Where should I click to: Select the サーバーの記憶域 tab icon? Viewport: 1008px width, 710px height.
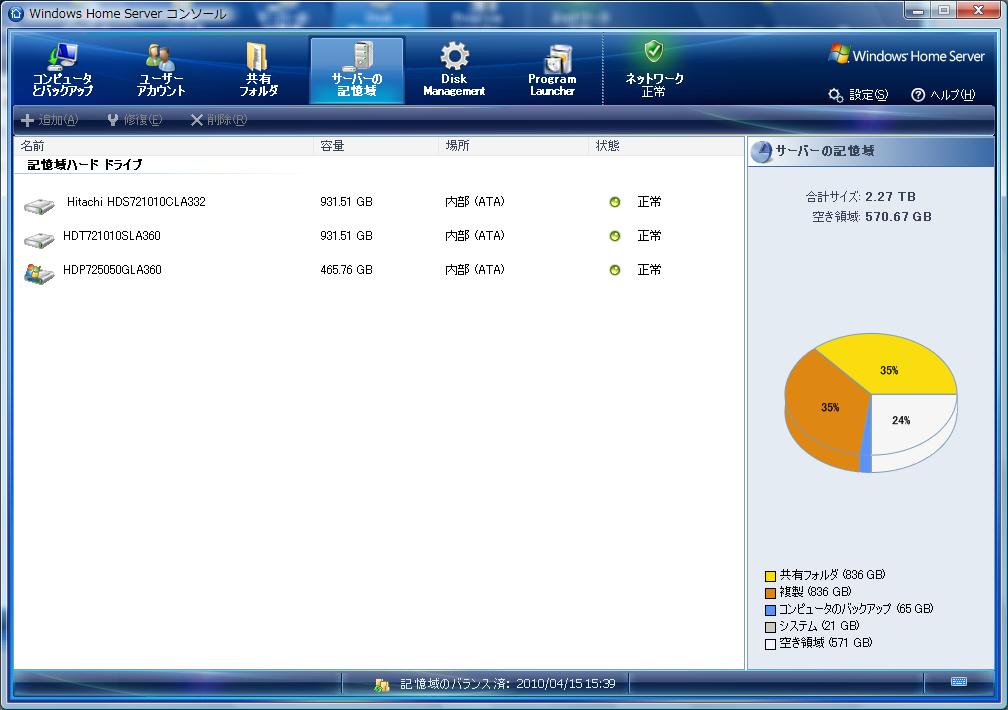[357, 57]
